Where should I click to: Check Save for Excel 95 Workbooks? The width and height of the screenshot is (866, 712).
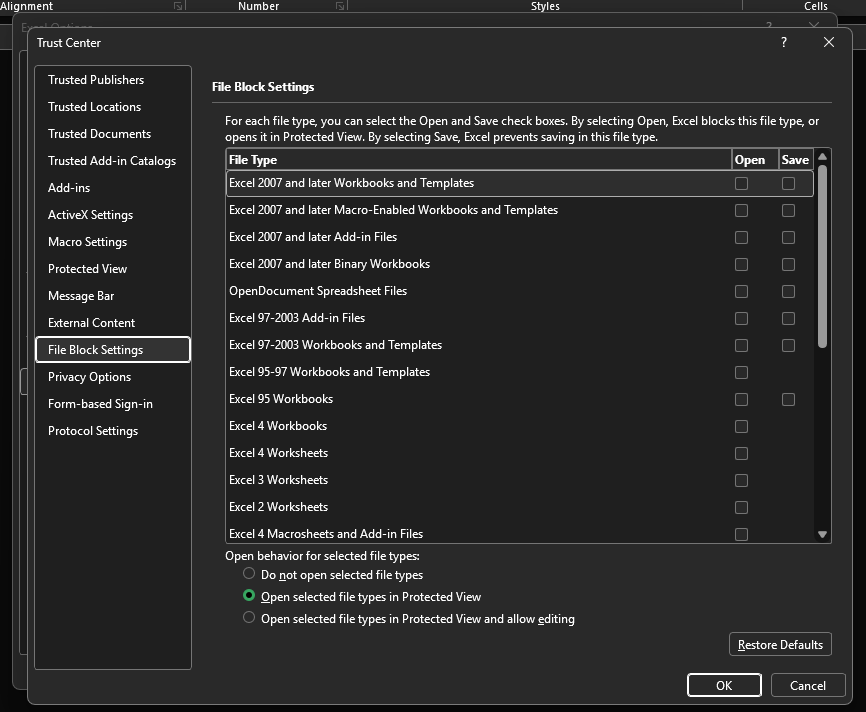[x=788, y=399]
